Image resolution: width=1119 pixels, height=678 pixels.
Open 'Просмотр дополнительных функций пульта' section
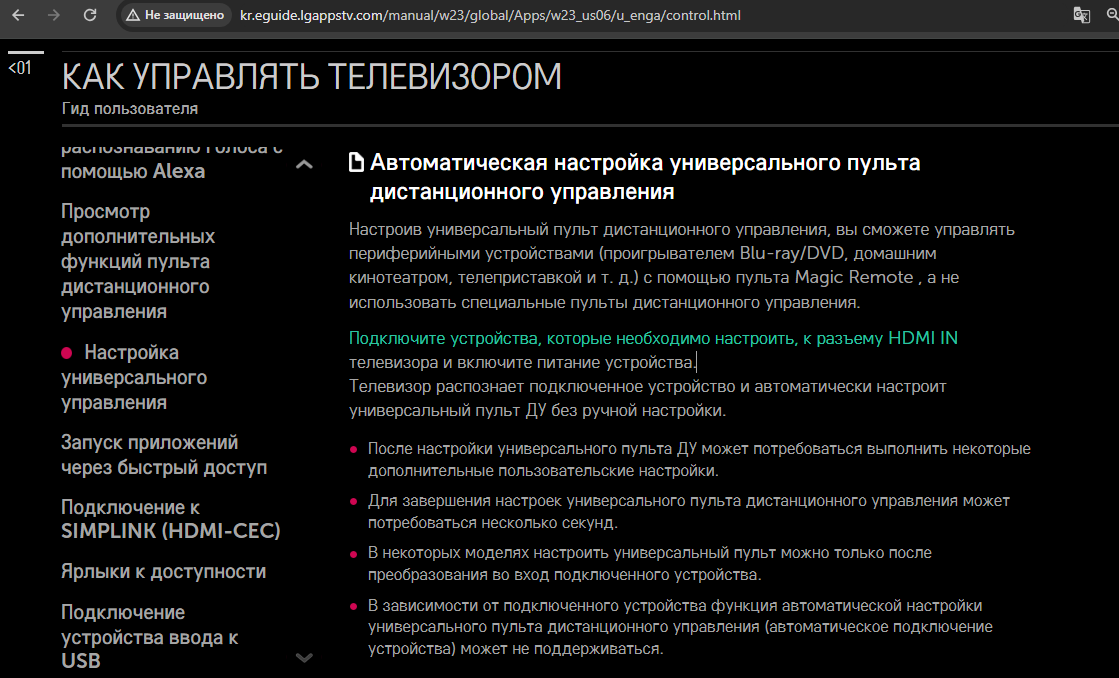[x=135, y=261]
